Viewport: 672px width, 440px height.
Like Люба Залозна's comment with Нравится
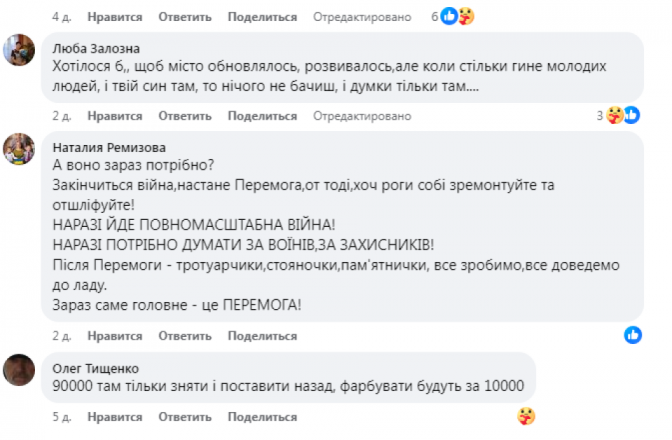(114, 116)
